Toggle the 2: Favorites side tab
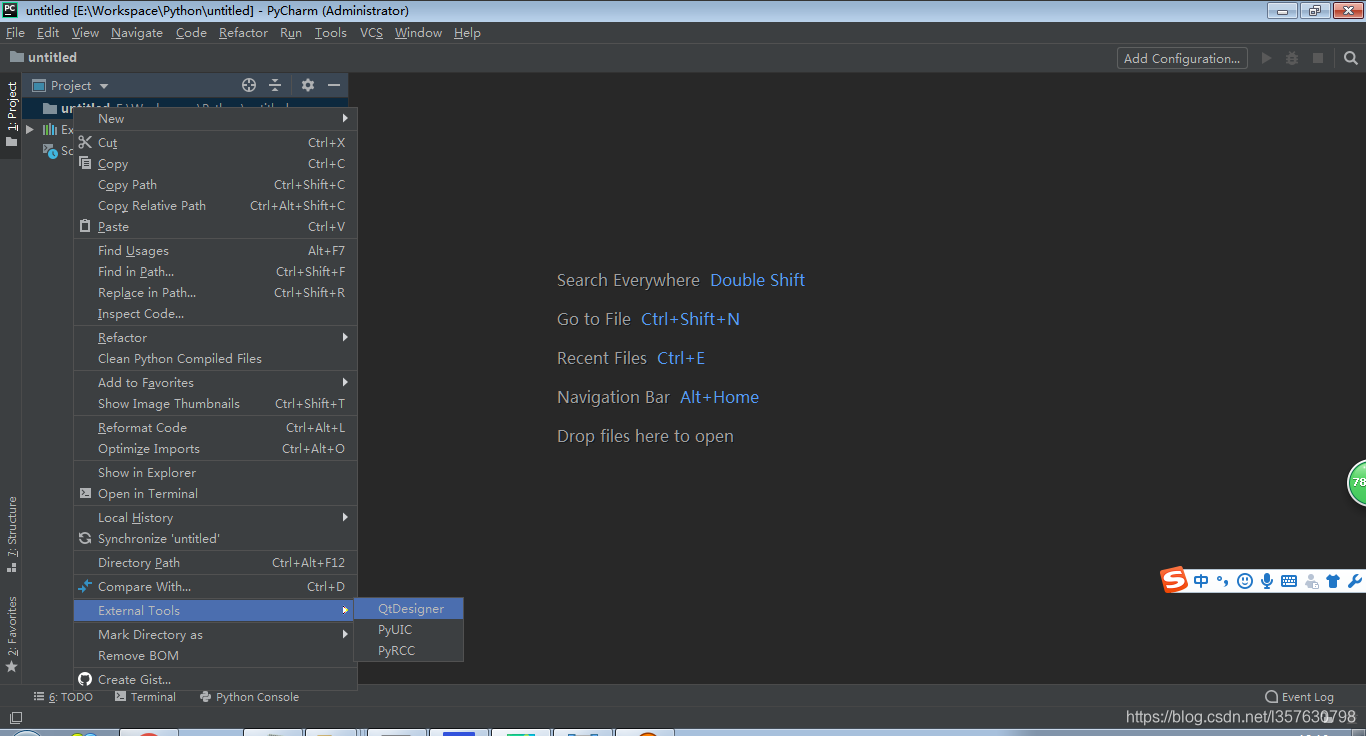Image resolution: width=1366 pixels, height=736 pixels. 11,633
